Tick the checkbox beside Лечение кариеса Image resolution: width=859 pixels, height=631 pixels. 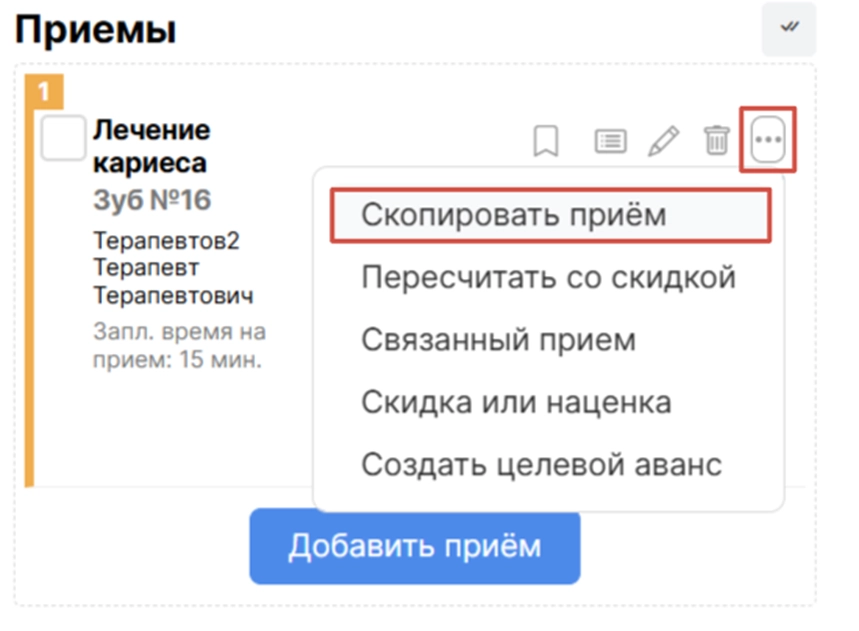pos(63,136)
